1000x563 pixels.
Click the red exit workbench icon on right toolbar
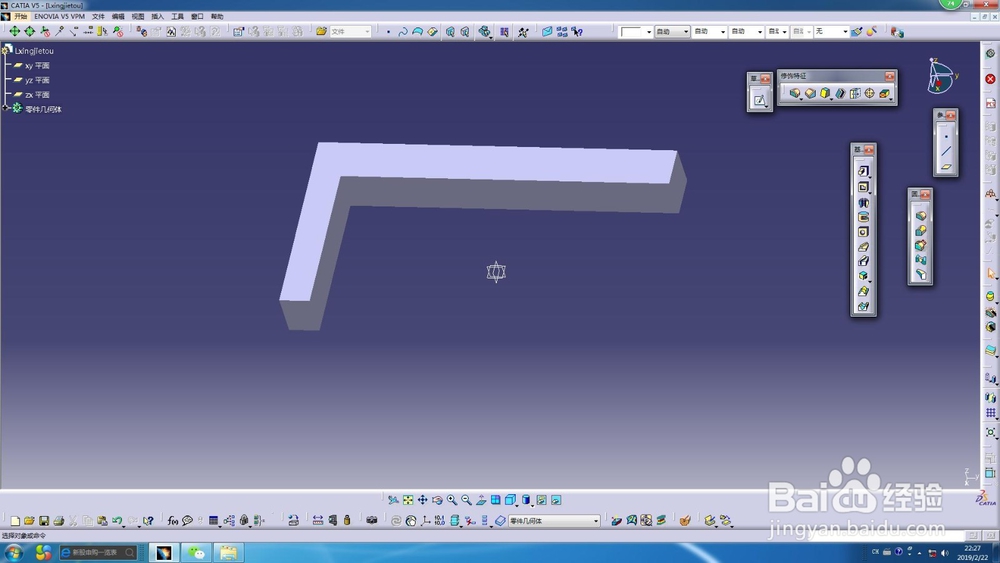990,79
